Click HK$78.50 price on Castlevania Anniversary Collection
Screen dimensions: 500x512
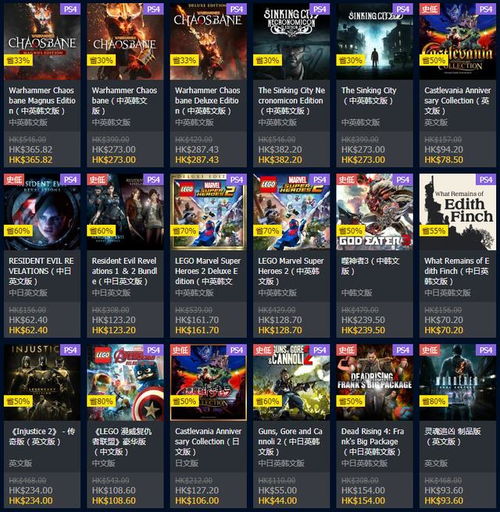click(x=444, y=160)
